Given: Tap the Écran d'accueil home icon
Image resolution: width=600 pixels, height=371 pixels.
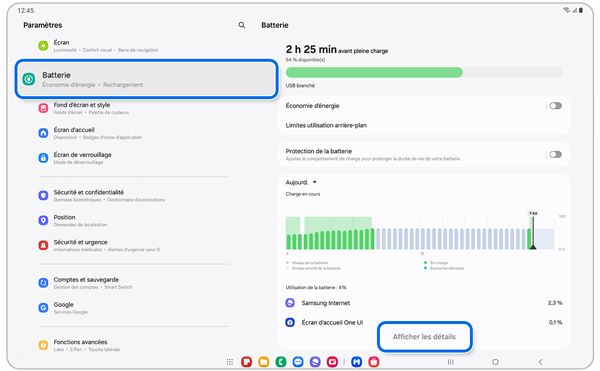Looking at the screenshot, I should tap(43, 133).
